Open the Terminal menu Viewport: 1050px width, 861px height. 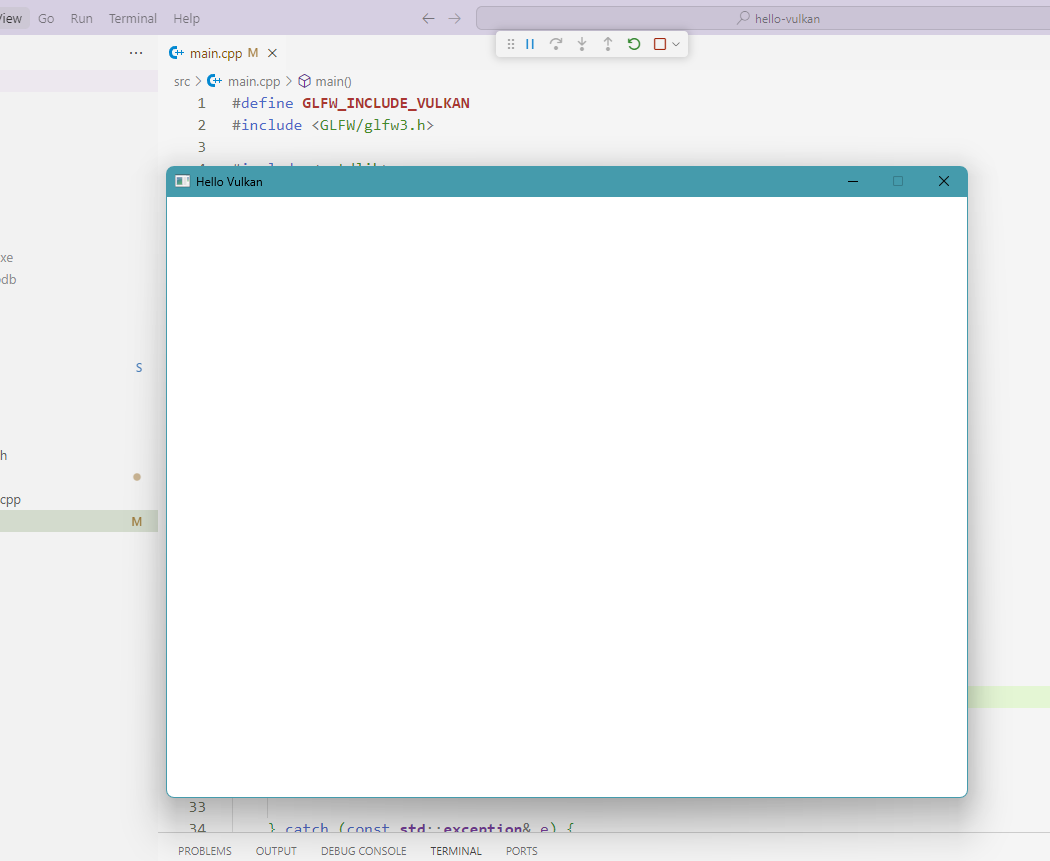click(133, 19)
